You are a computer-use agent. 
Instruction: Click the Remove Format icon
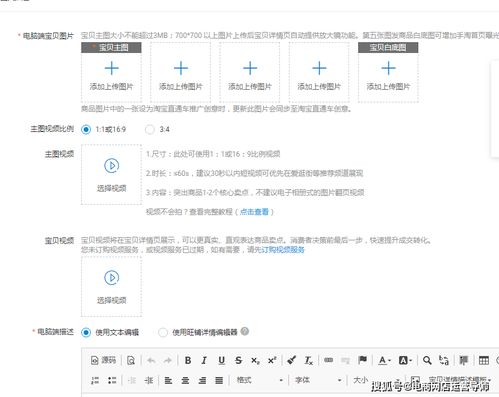point(309,360)
